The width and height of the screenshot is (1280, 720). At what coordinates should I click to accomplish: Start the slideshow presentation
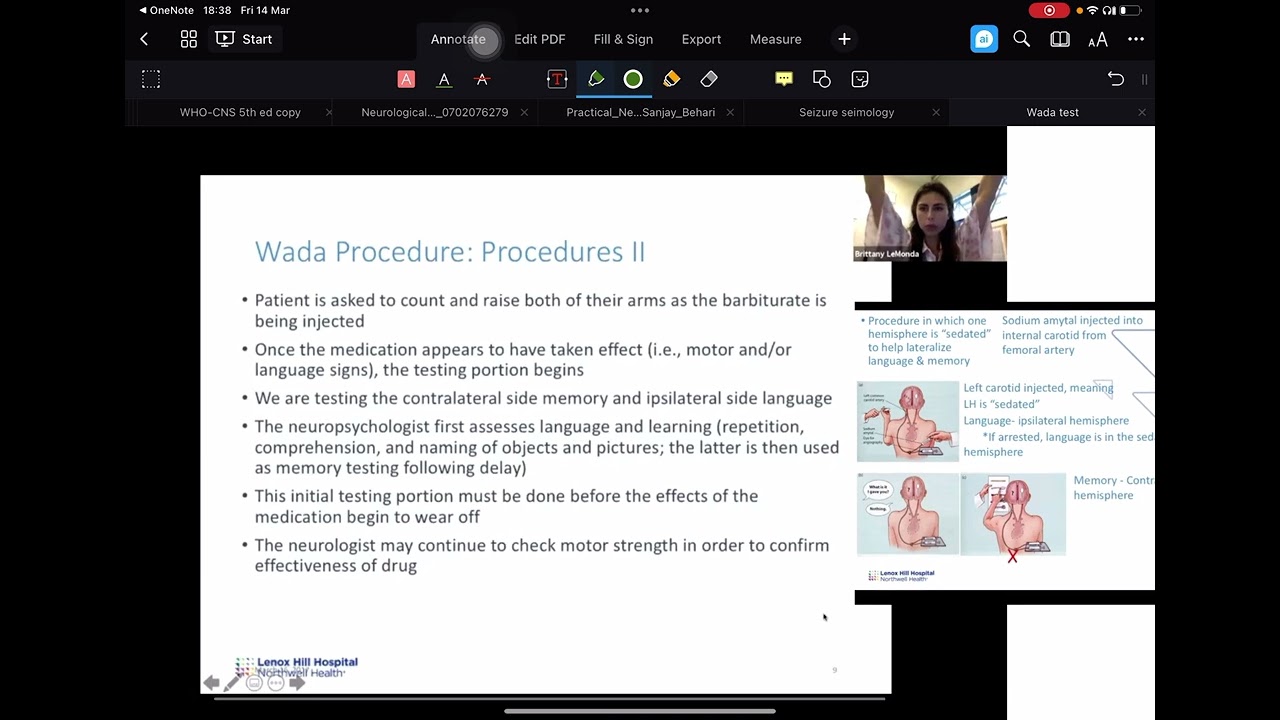244,39
